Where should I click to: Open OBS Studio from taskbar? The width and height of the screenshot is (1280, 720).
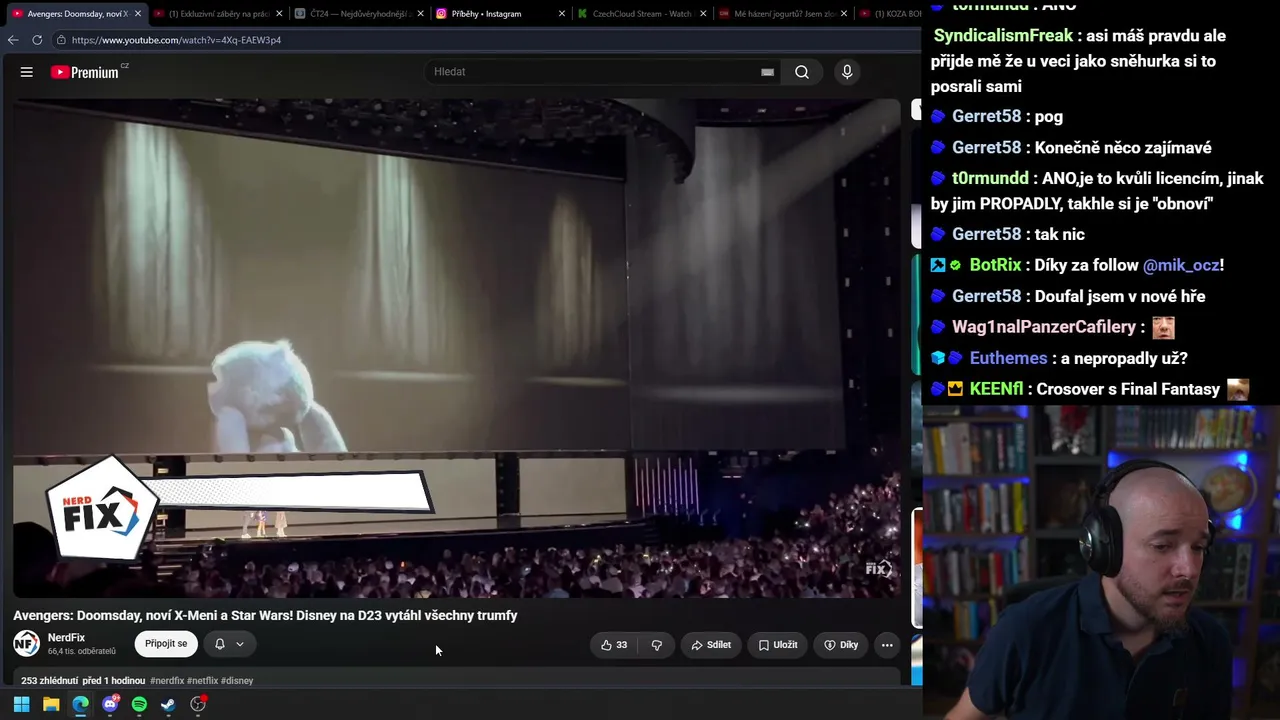point(198,704)
